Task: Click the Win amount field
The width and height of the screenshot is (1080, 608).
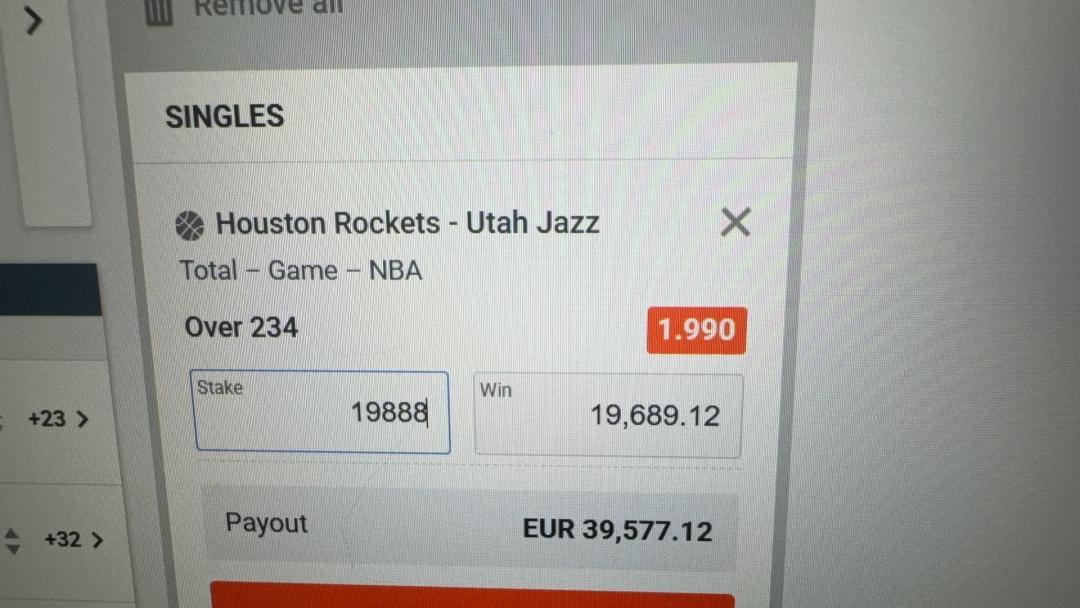Action: click(608, 415)
